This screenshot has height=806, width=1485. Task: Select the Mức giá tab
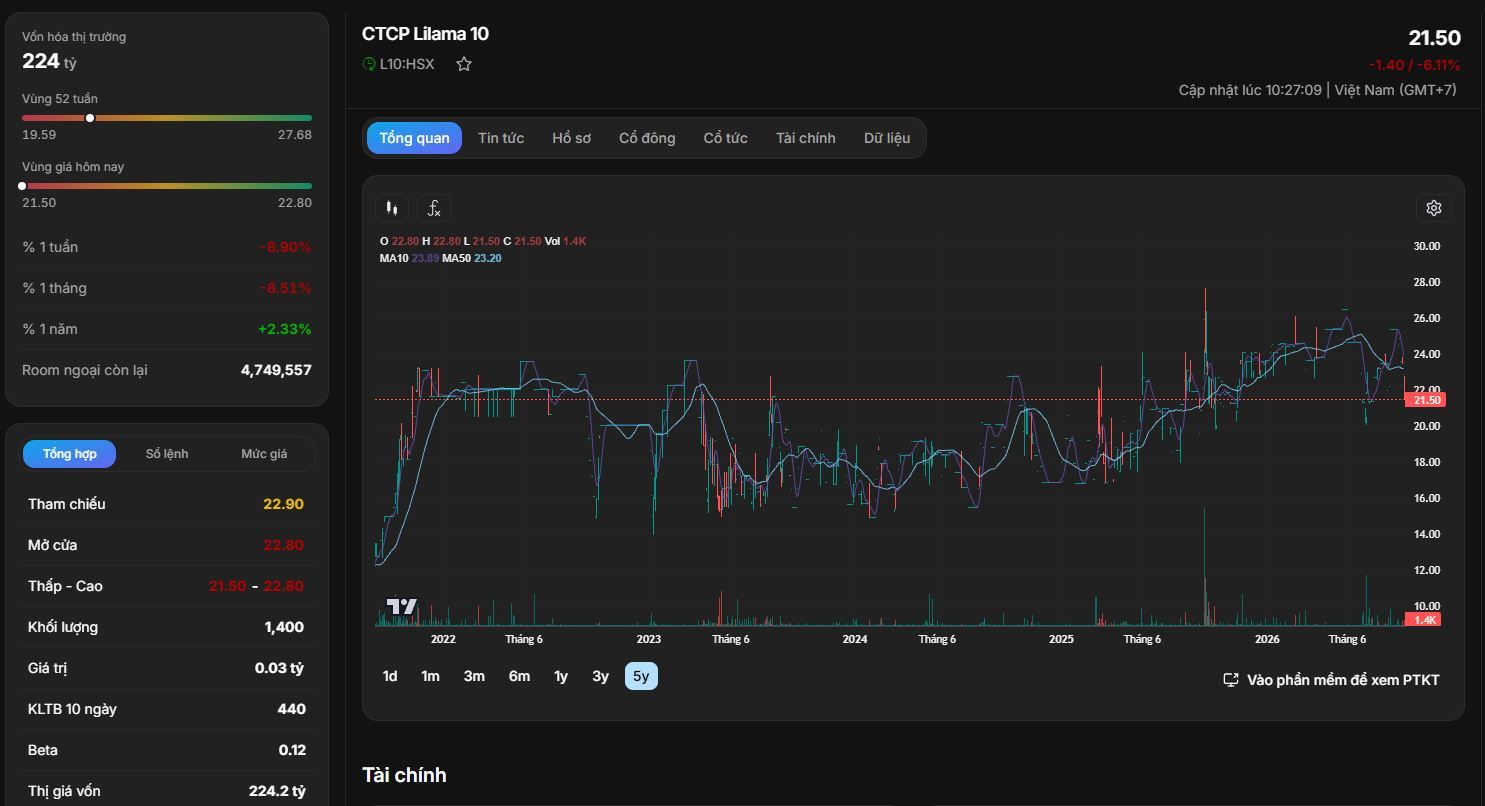coord(264,454)
